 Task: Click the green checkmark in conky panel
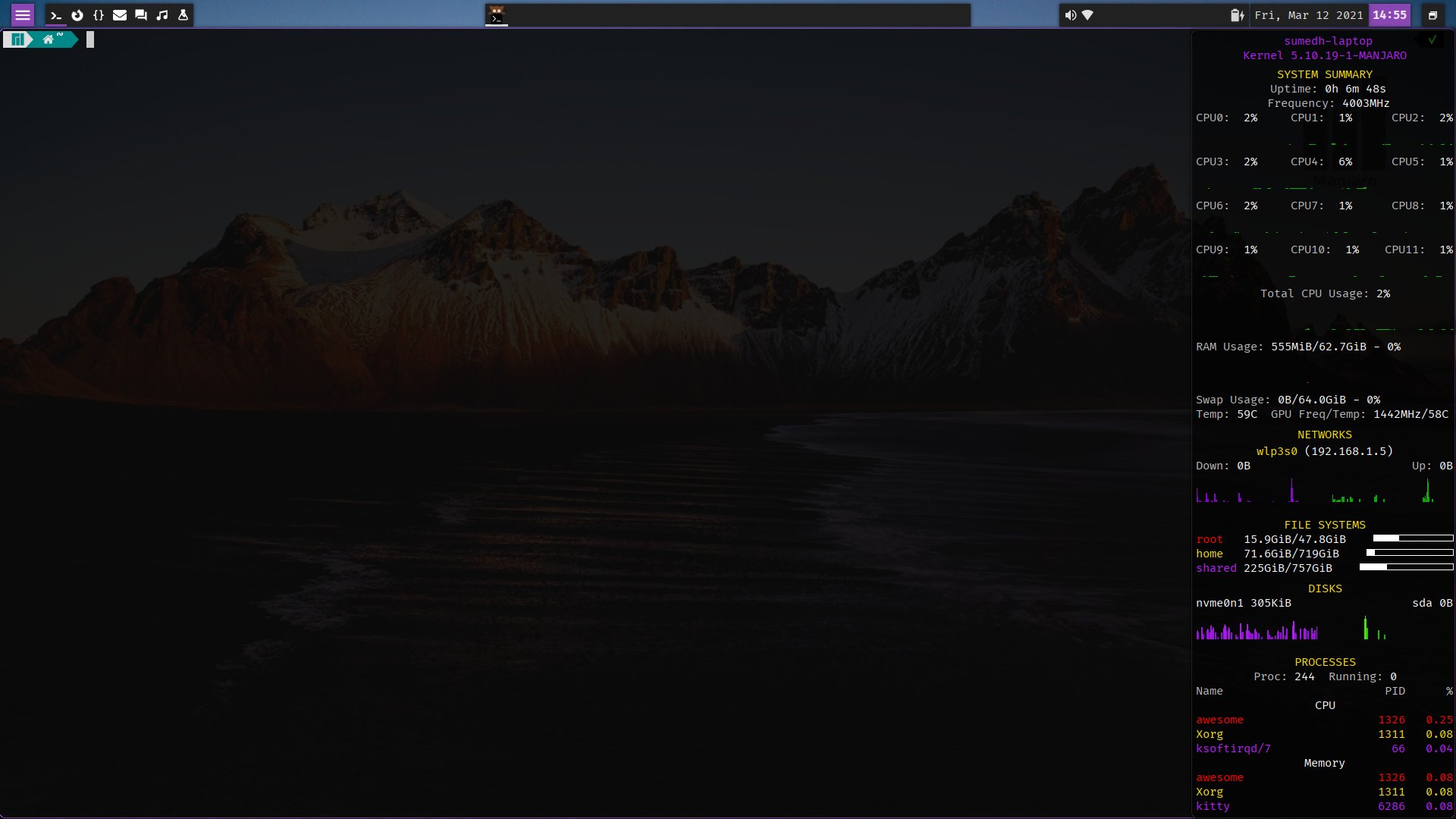click(1432, 40)
